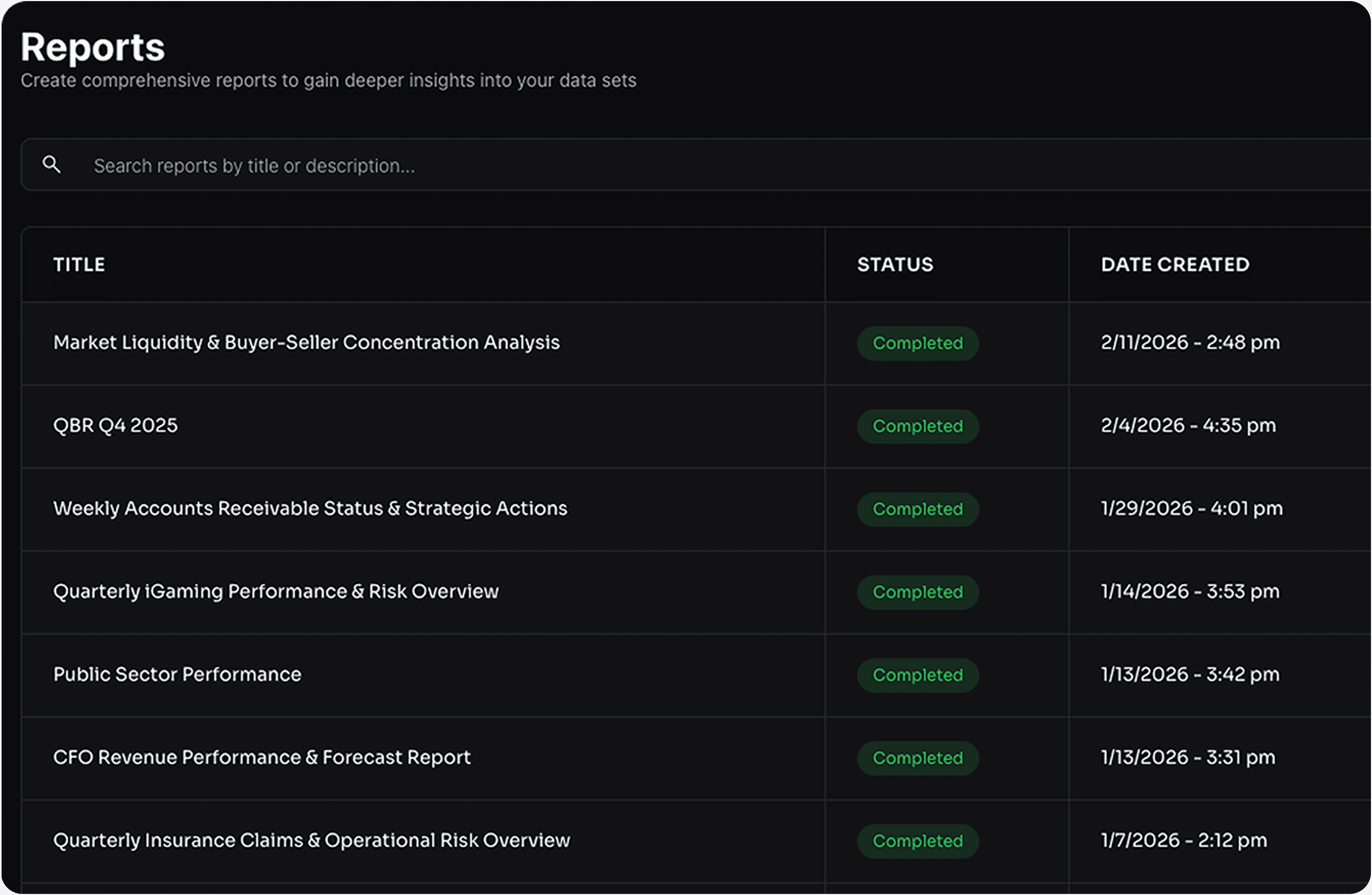Open Quarterly iGaming Performance & Risk Overview
Image resolution: width=1372 pixels, height=895 pixels.
click(276, 591)
